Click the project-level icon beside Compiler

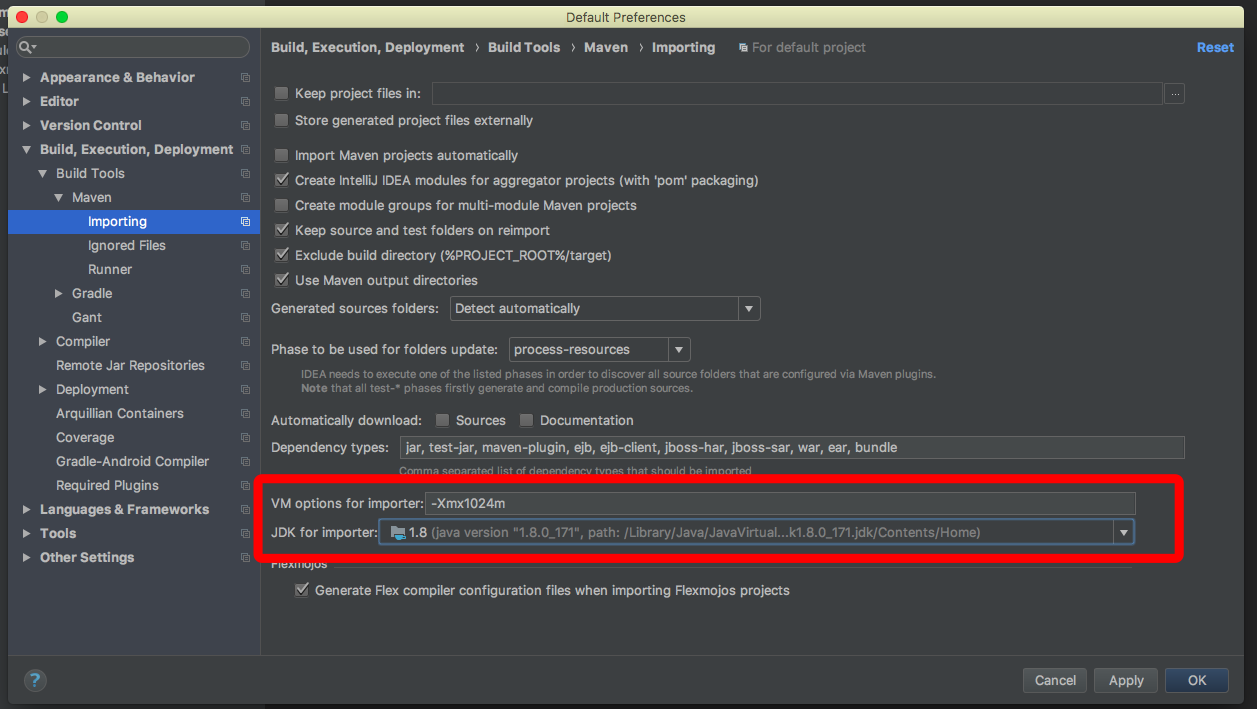tap(245, 342)
